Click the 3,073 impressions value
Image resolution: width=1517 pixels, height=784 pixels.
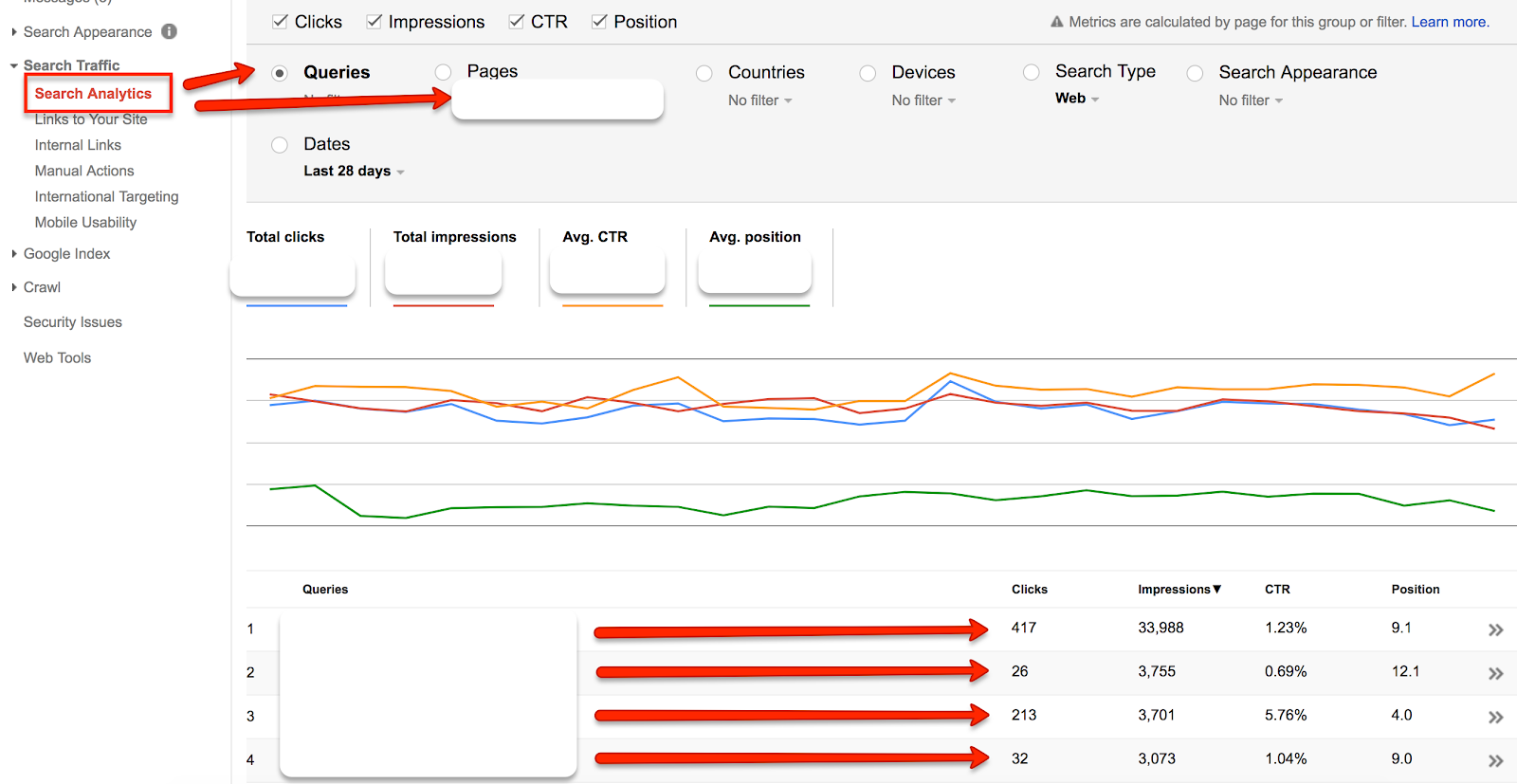click(1157, 758)
